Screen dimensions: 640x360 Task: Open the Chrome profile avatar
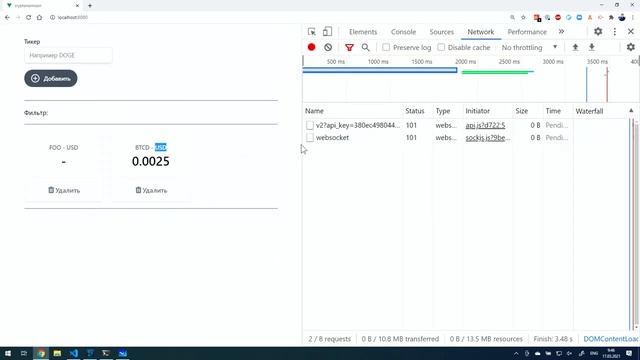[x=622, y=18]
